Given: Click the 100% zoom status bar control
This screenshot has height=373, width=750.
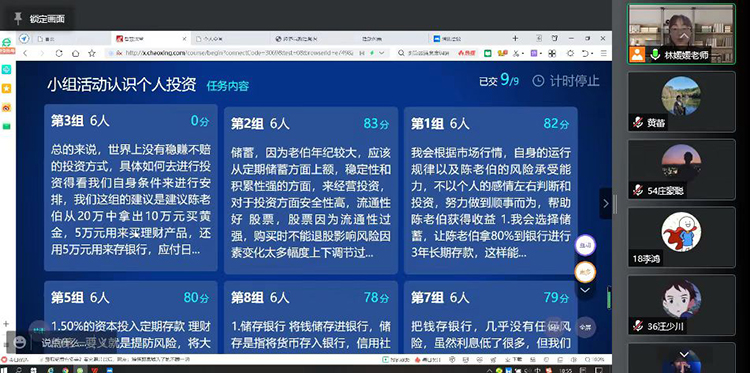Looking at the screenshot, I should click(x=595, y=359).
